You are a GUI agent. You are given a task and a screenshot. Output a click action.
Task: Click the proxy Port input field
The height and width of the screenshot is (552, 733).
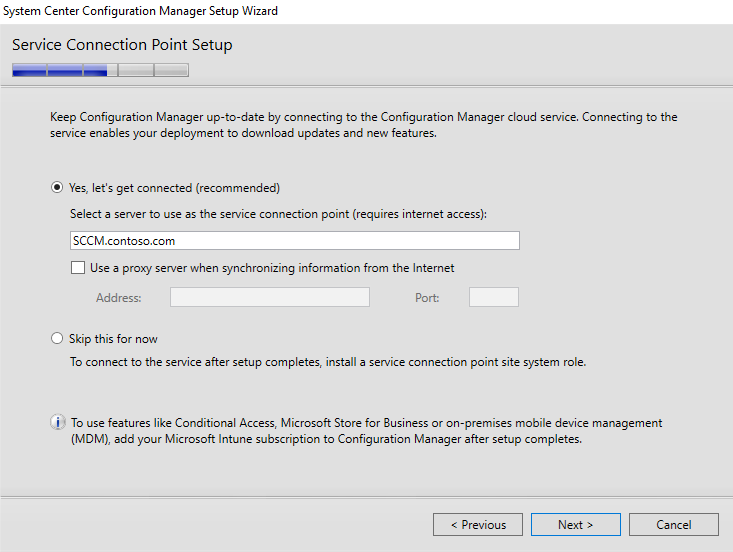pos(494,297)
